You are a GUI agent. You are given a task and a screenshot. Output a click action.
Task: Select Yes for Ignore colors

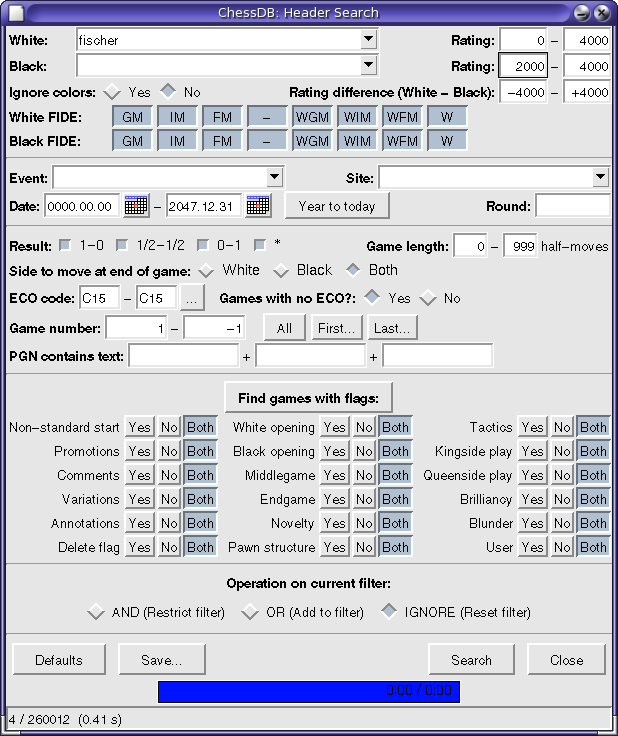click(112, 92)
